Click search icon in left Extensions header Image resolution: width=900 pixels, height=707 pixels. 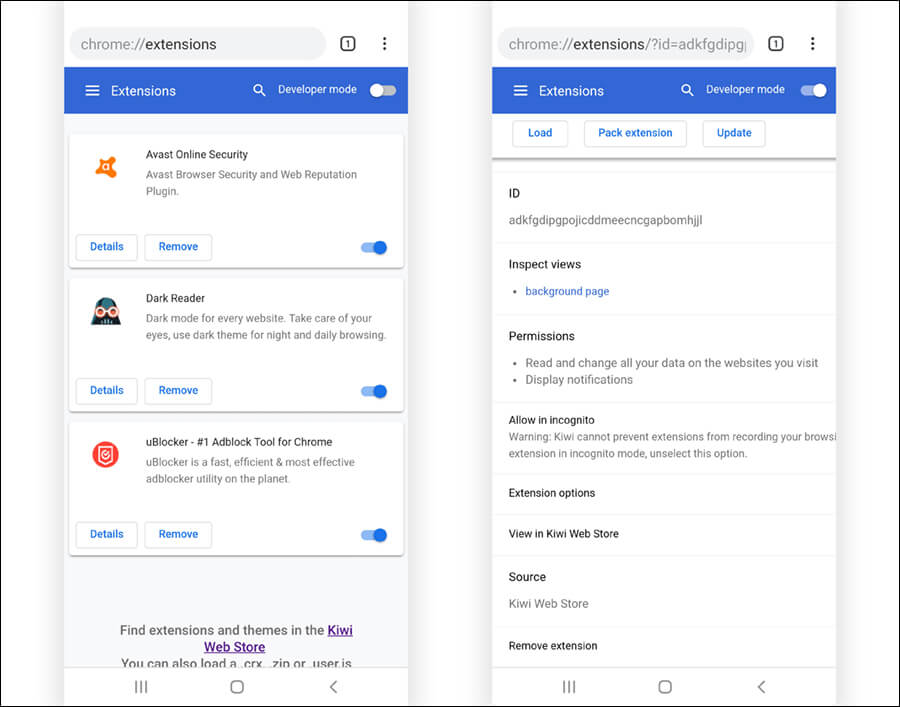tap(259, 90)
